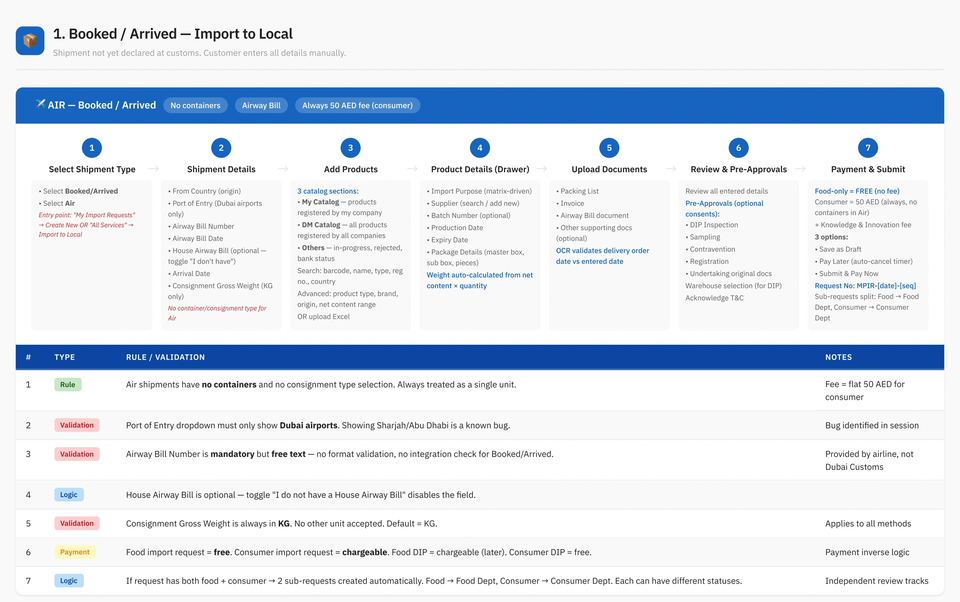This screenshot has width=960, height=602.
Task: Click the 'Fee = flat 50 AED for consumer' note
Action: pyautogui.click(x=864, y=391)
